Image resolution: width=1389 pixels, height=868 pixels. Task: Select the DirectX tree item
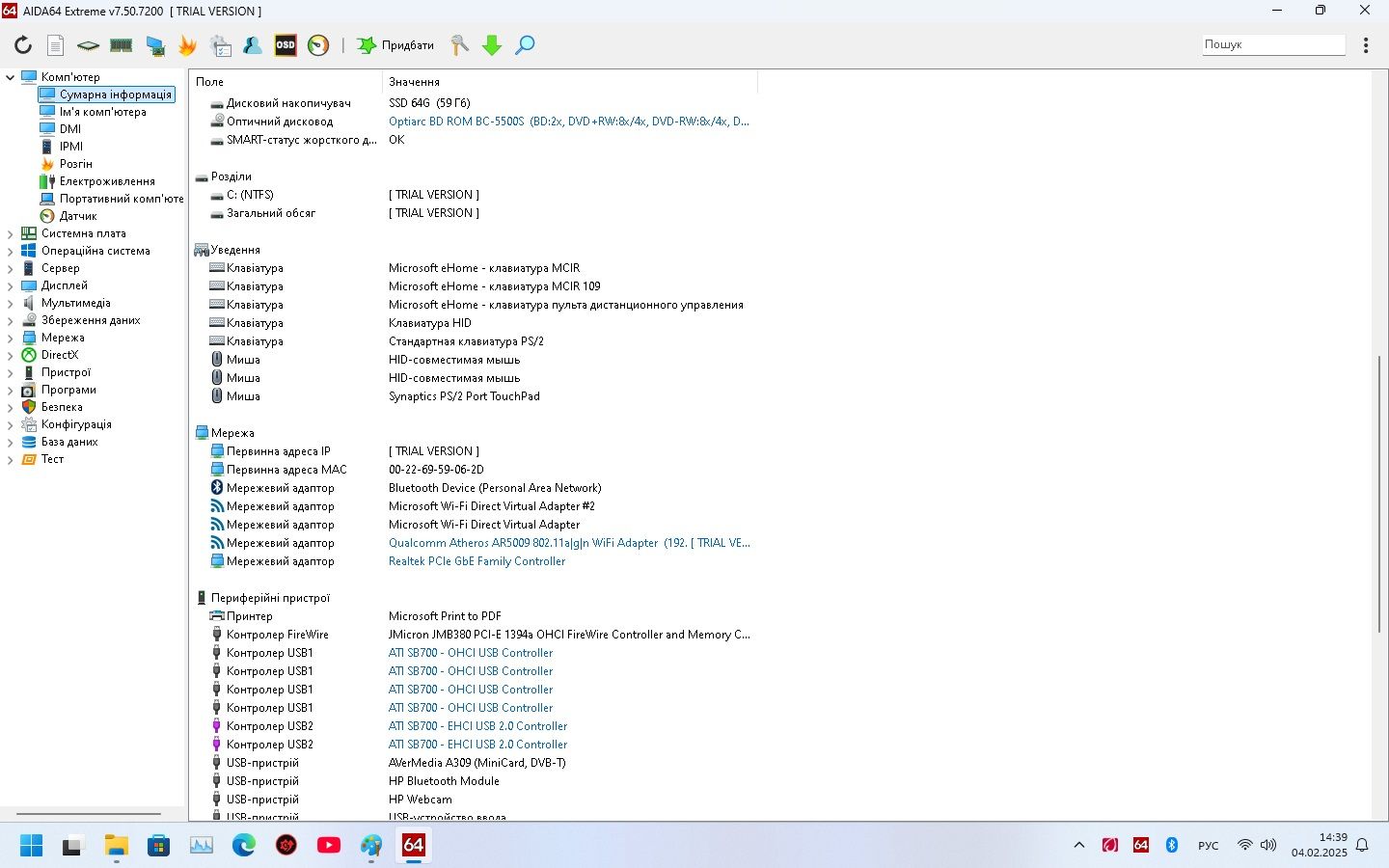click(59, 355)
